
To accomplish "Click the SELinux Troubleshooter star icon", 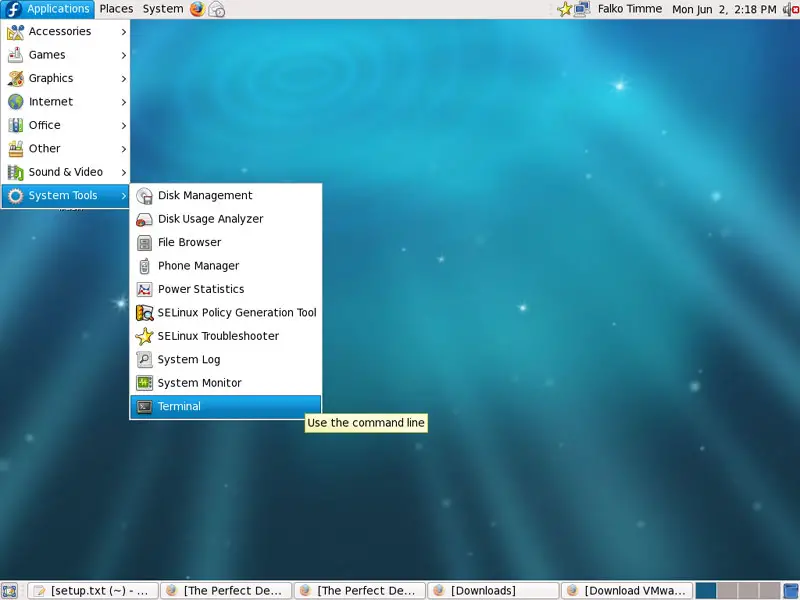I will tap(144, 336).
